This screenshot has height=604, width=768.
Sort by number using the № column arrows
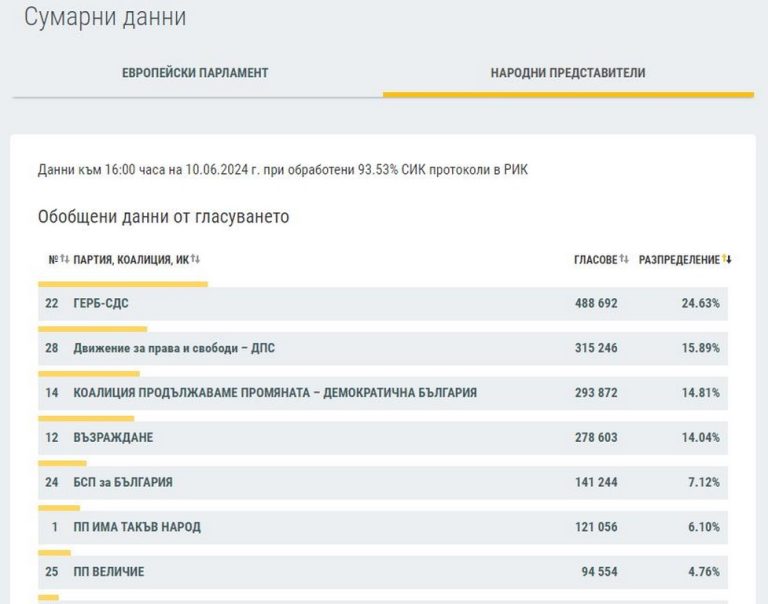(x=64, y=260)
